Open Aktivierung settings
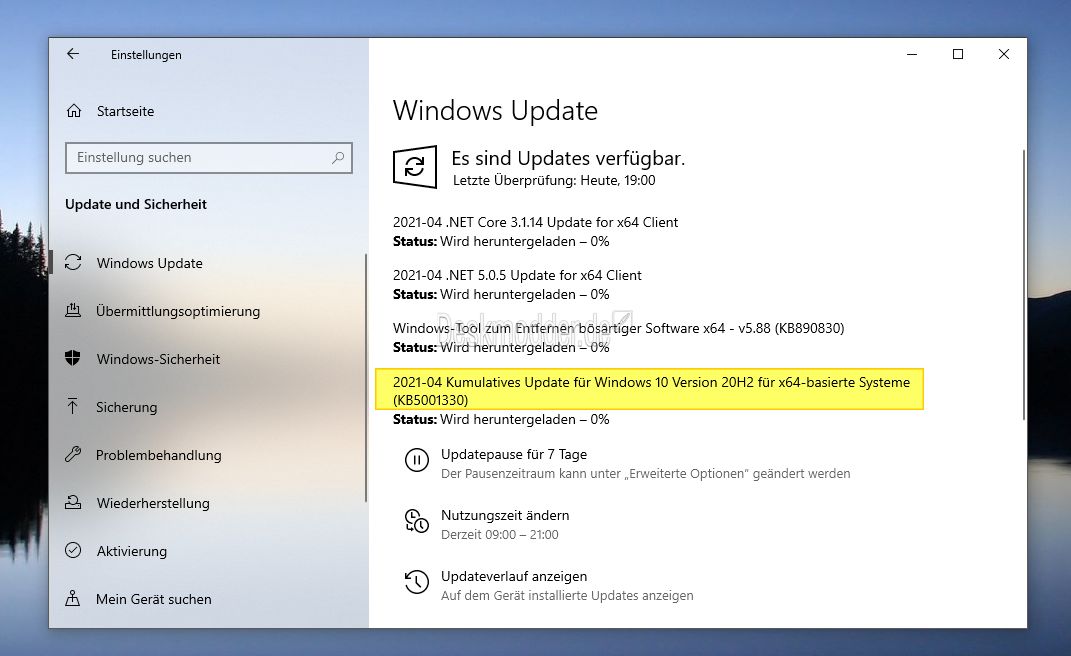The height and width of the screenshot is (656, 1071). point(131,551)
